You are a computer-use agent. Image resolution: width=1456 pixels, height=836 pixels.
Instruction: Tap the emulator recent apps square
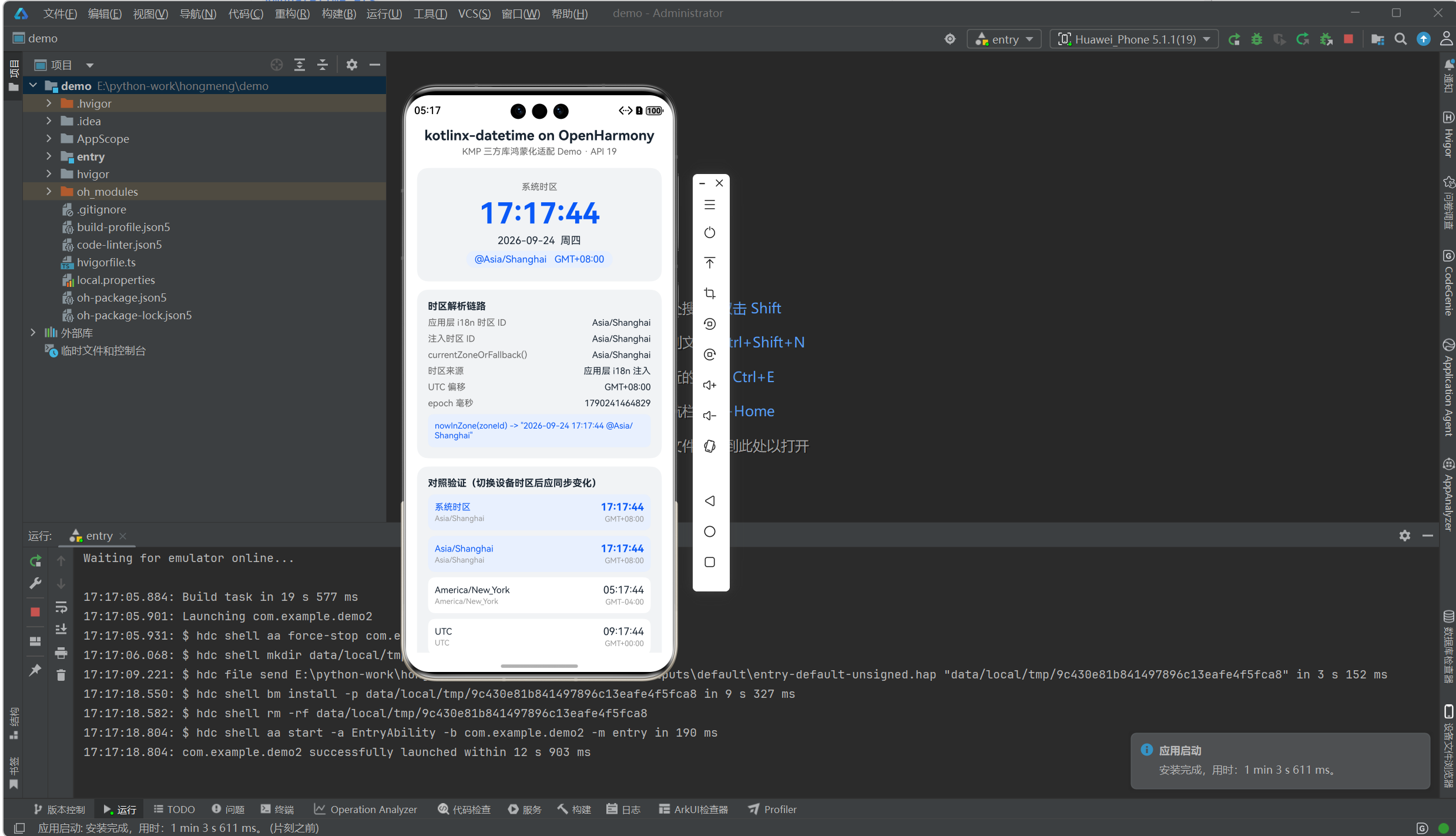click(710, 562)
